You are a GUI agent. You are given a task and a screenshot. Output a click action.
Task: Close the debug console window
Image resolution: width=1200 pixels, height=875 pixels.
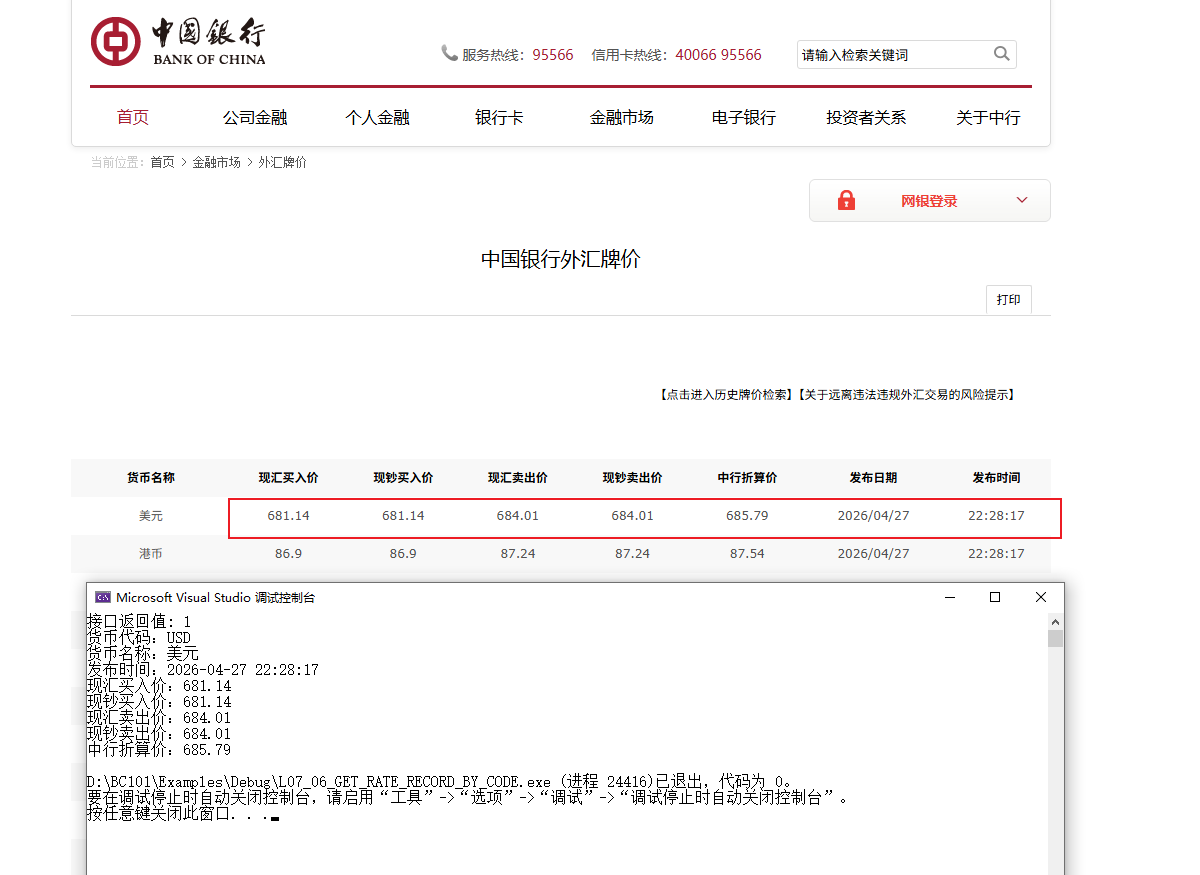(1041, 597)
